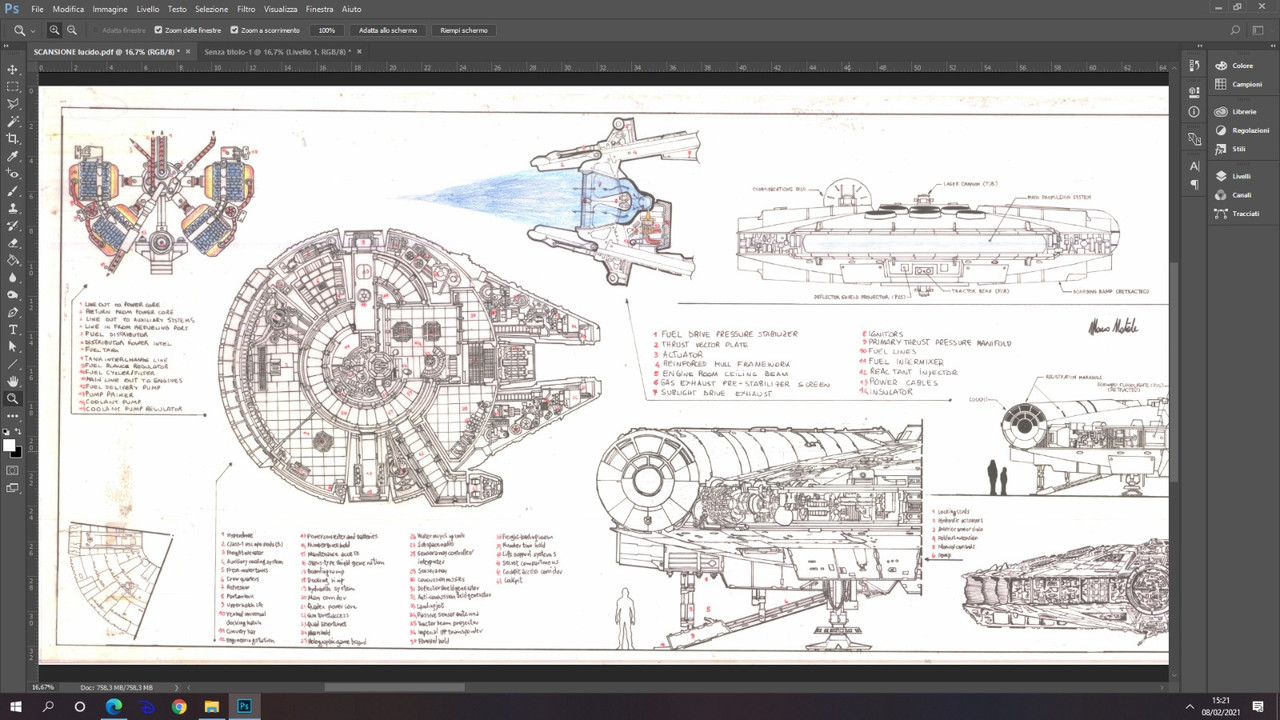1280x720 pixels.
Task: Click the document horizontal scrollbar
Action: (x=394, y=687)
